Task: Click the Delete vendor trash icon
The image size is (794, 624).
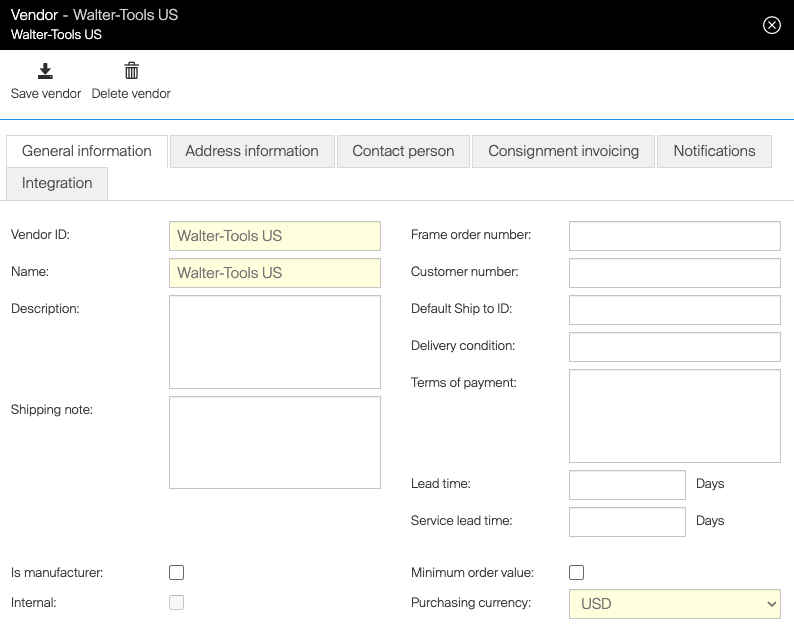Action: [131, 71]
